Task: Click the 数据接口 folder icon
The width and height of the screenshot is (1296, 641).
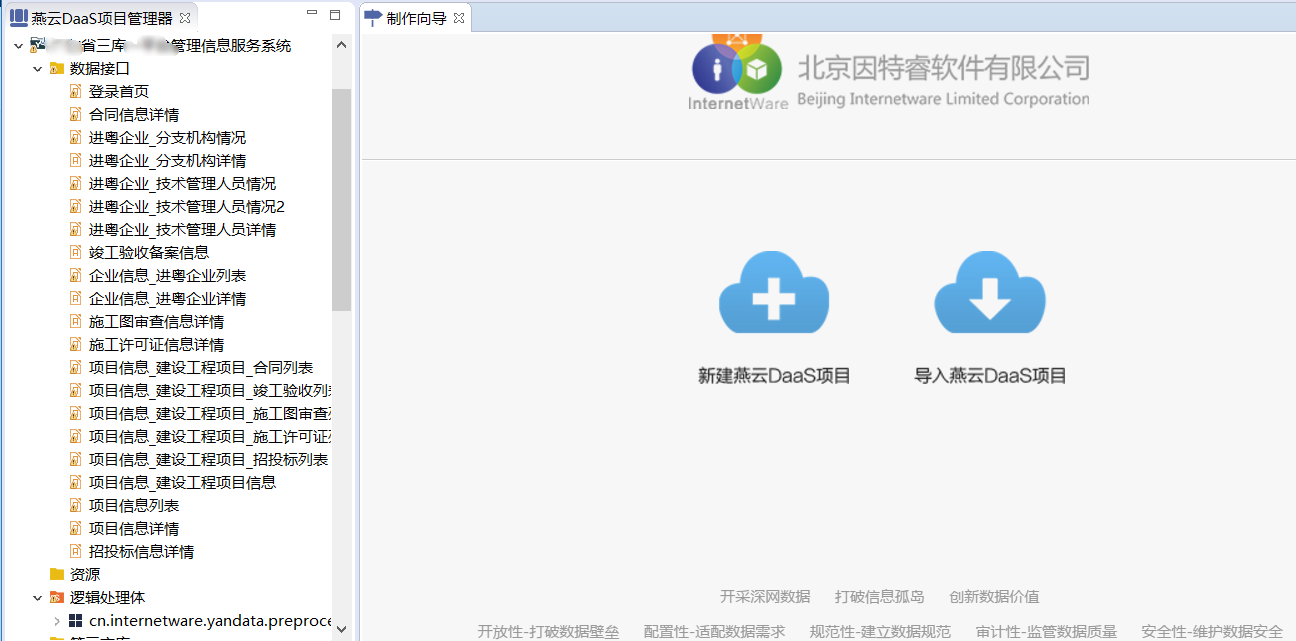Action: (57, 68)
